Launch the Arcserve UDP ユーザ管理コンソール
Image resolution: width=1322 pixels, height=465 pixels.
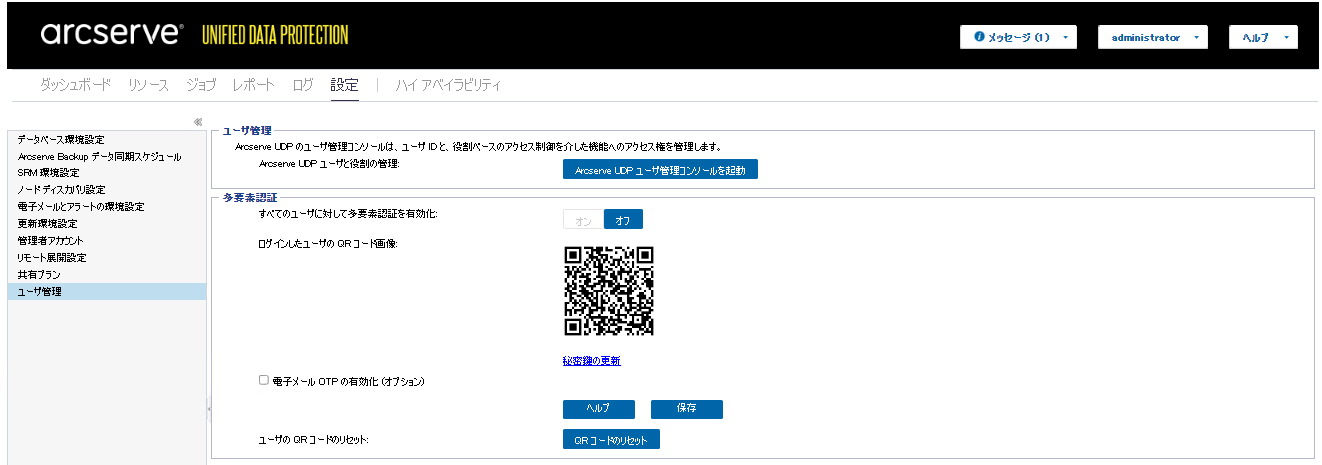(x=660, y=170)
